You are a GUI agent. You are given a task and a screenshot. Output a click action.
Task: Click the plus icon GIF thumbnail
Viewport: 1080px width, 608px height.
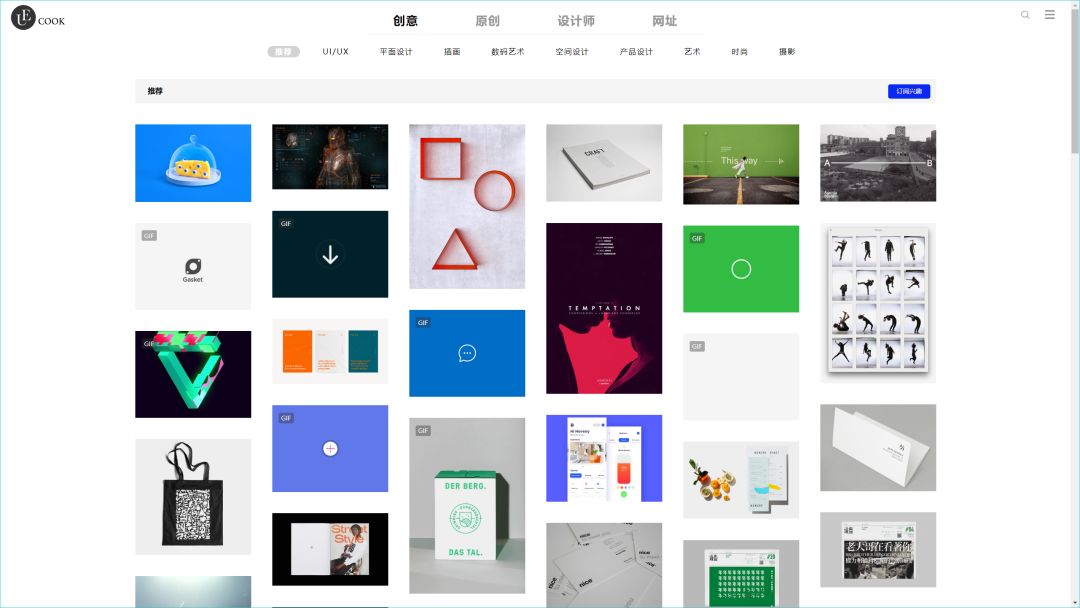pyautogui.click(x=330, y=448)
